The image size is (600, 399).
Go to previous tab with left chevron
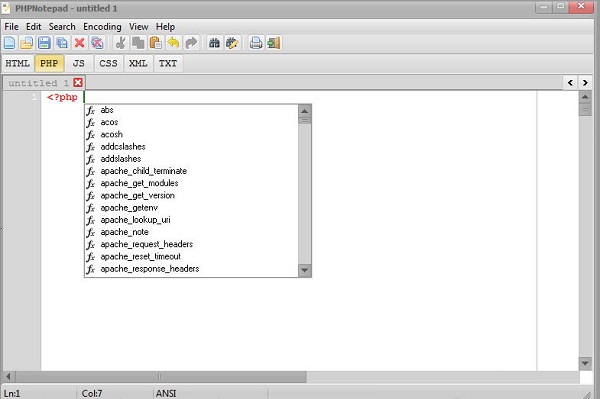(x=570, y=83)
